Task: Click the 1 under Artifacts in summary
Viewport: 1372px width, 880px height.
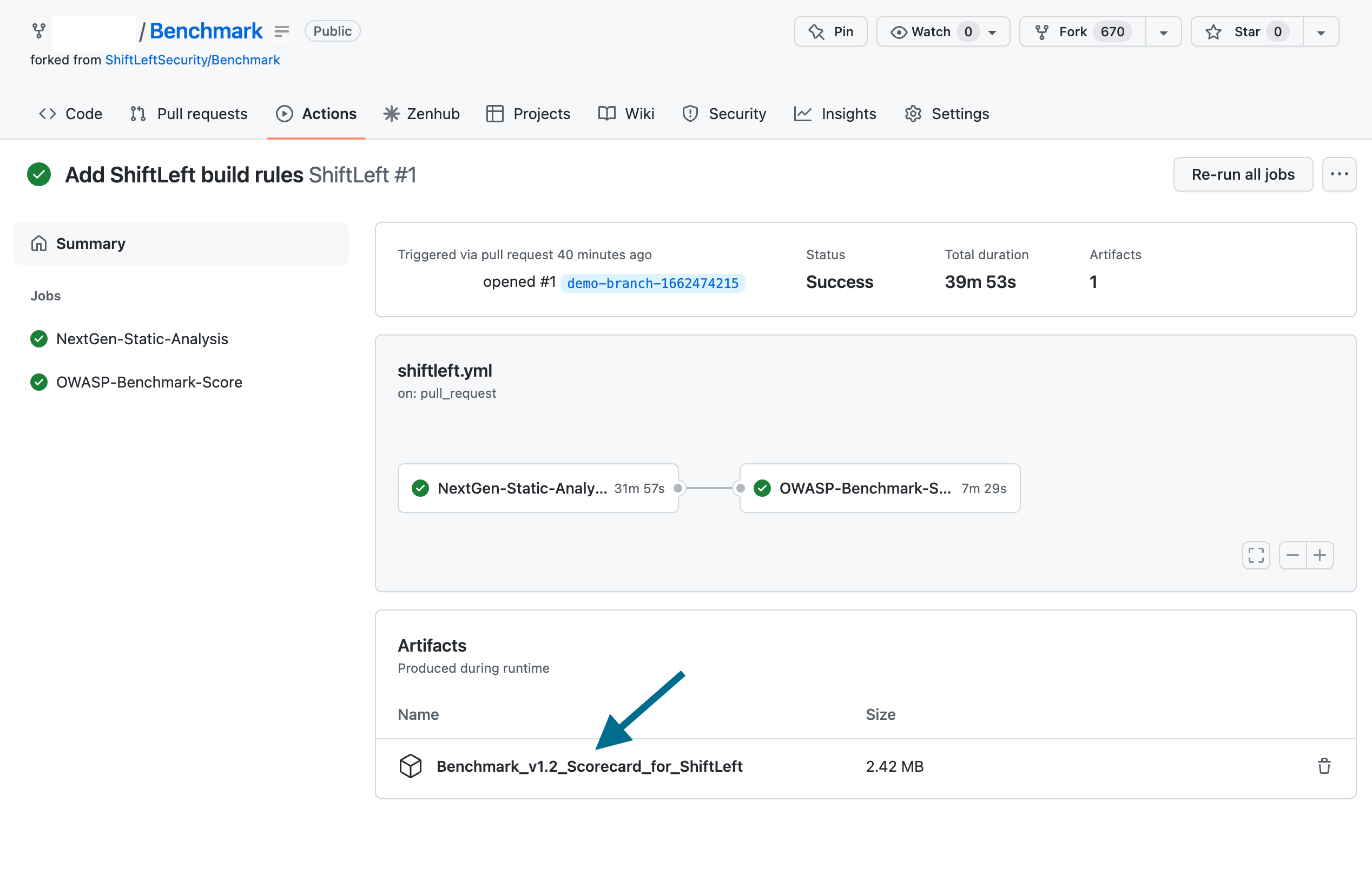Action: [1093, 283]
